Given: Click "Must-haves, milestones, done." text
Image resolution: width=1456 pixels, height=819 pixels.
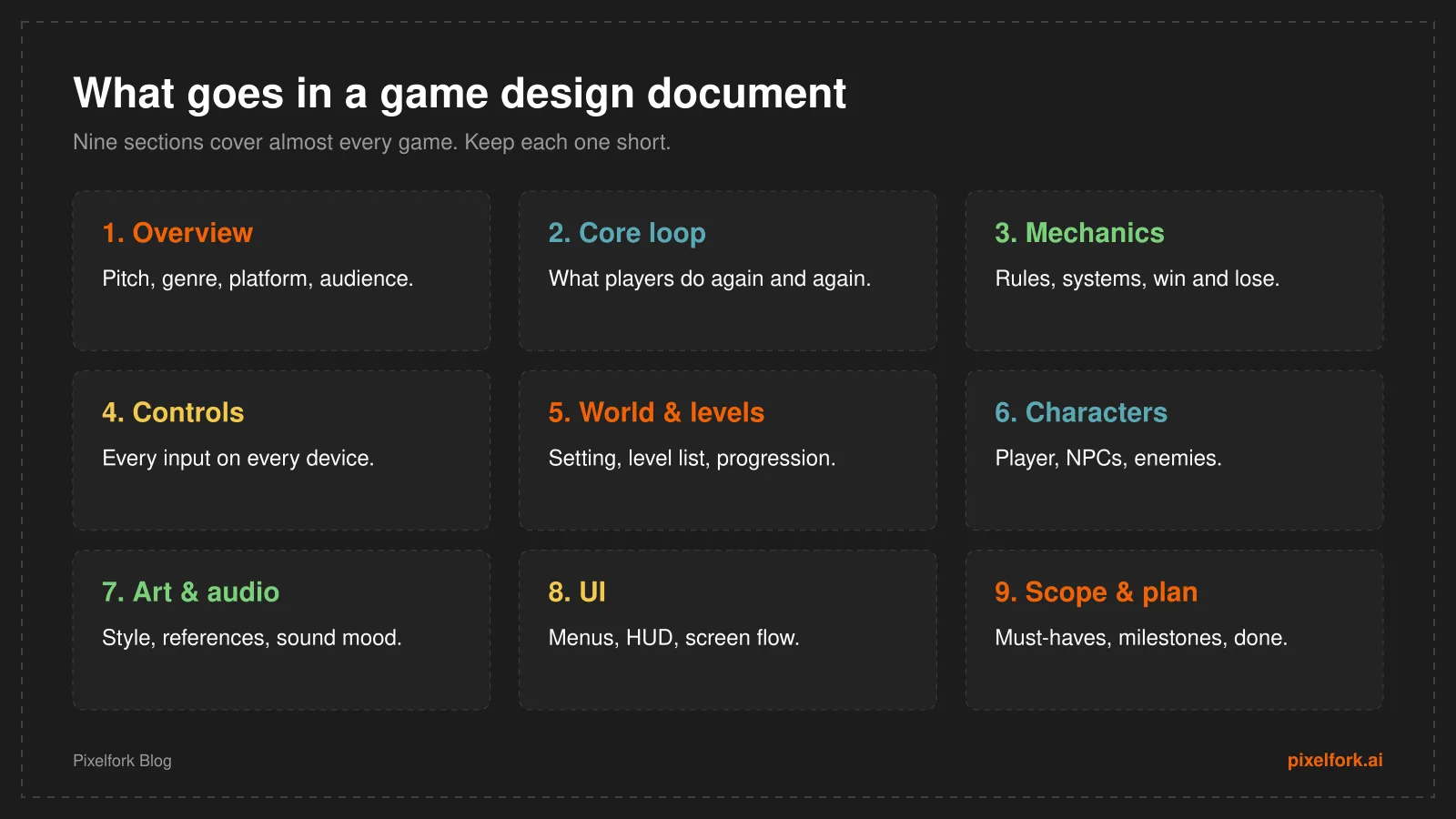Looking at the screenshot, I should (1141, 638).
